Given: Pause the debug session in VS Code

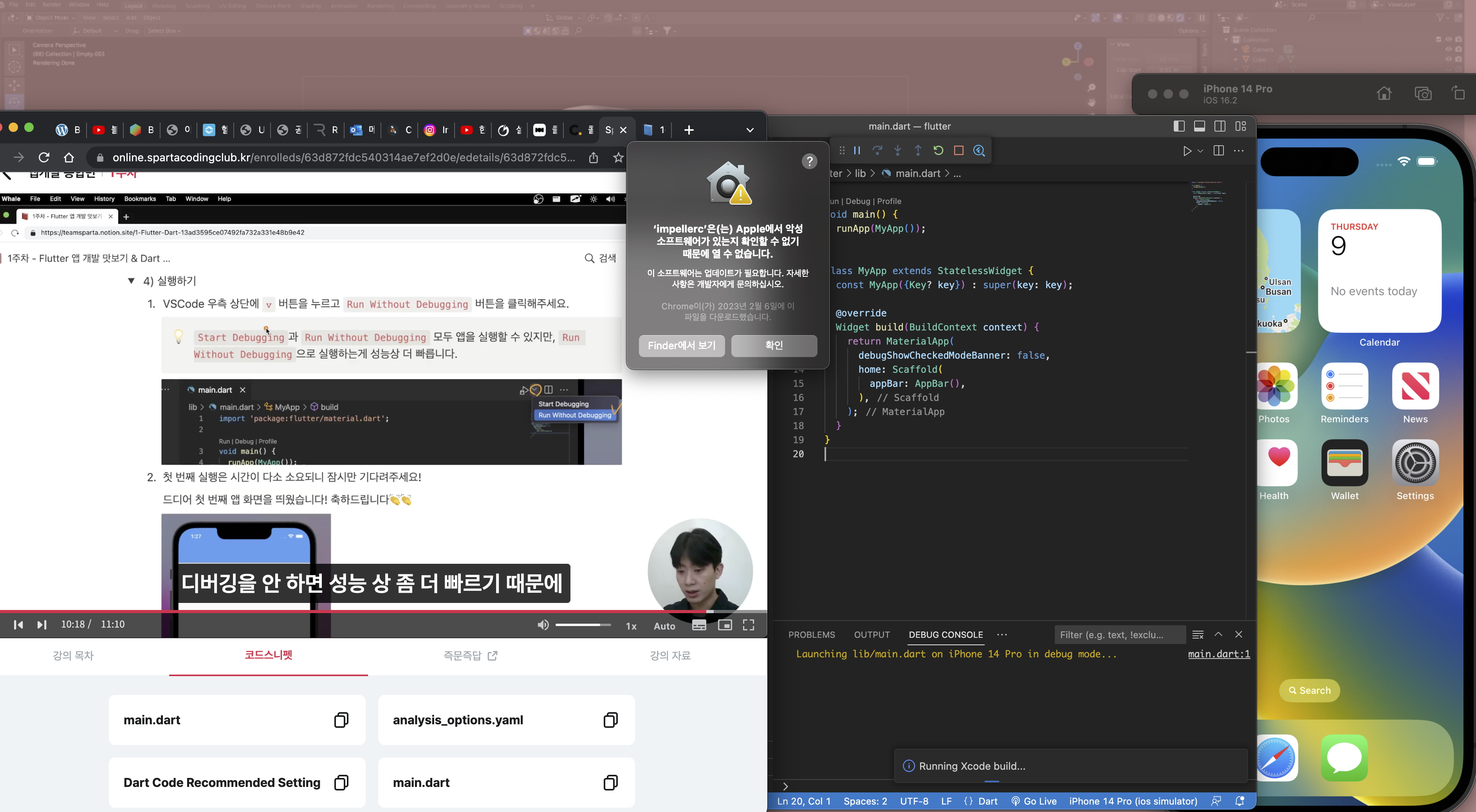Looking at the screenshot, I should coord(857,150).
